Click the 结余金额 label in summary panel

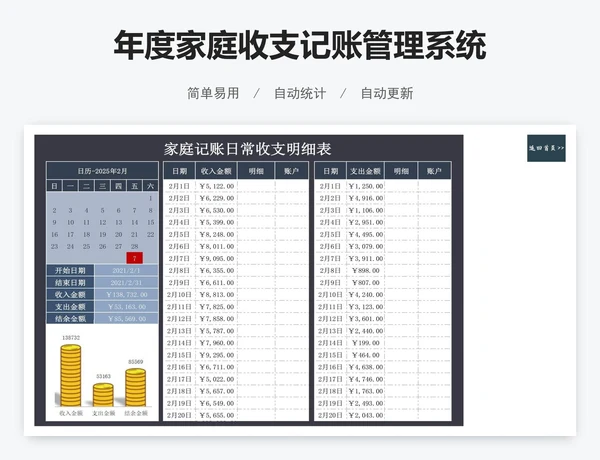coord(70,318)
